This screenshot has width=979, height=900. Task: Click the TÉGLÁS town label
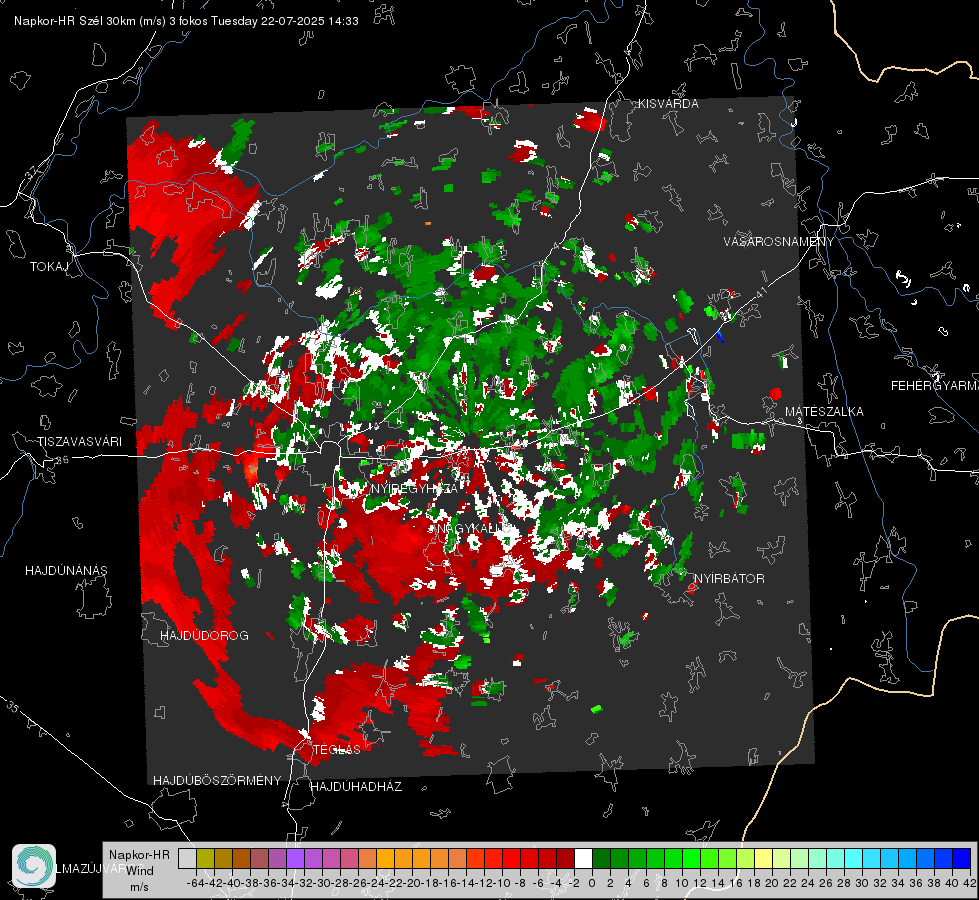[337, 750]
